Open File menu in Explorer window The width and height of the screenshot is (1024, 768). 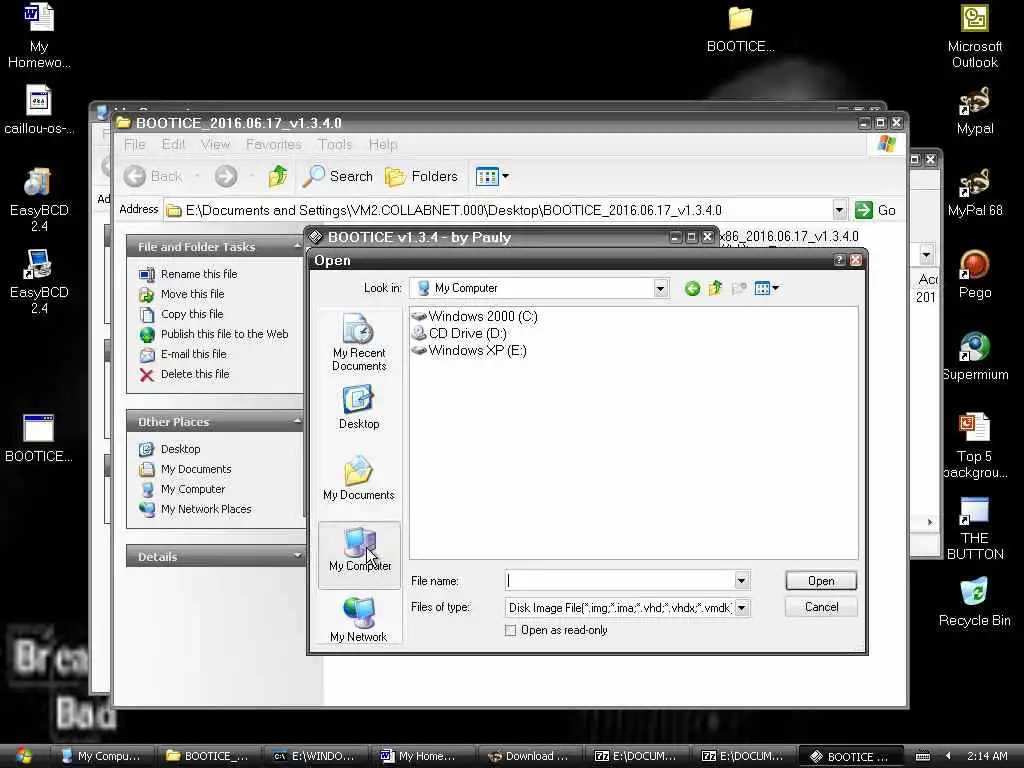(x=135, y=144)
